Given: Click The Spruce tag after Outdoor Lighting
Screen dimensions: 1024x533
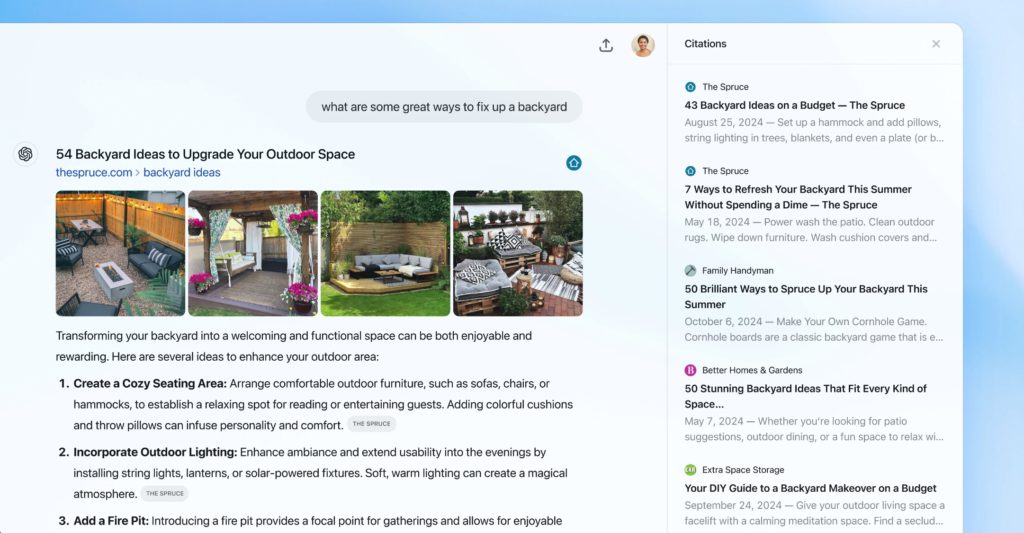Looking at the screenshot, I should (x=165, y=494).
